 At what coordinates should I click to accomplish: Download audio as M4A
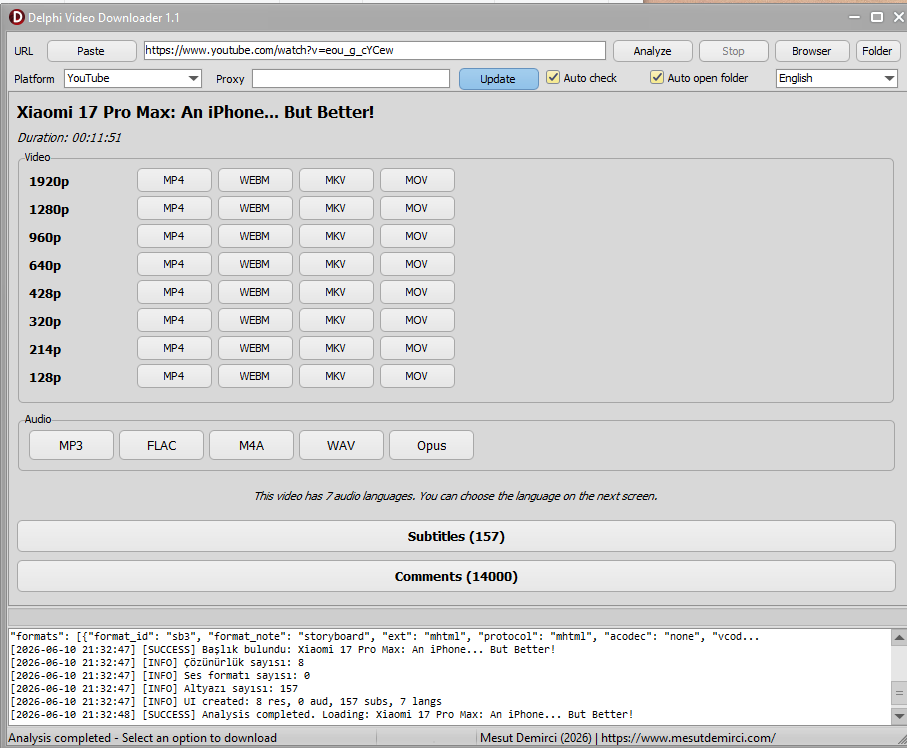(x=252, y=445)
